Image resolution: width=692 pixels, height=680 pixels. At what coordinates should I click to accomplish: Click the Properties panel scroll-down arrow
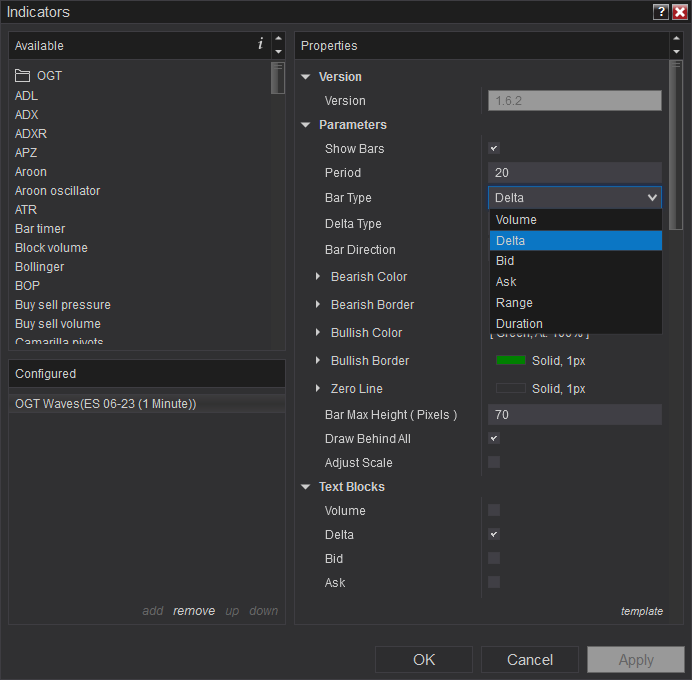(x=676, y=51)
